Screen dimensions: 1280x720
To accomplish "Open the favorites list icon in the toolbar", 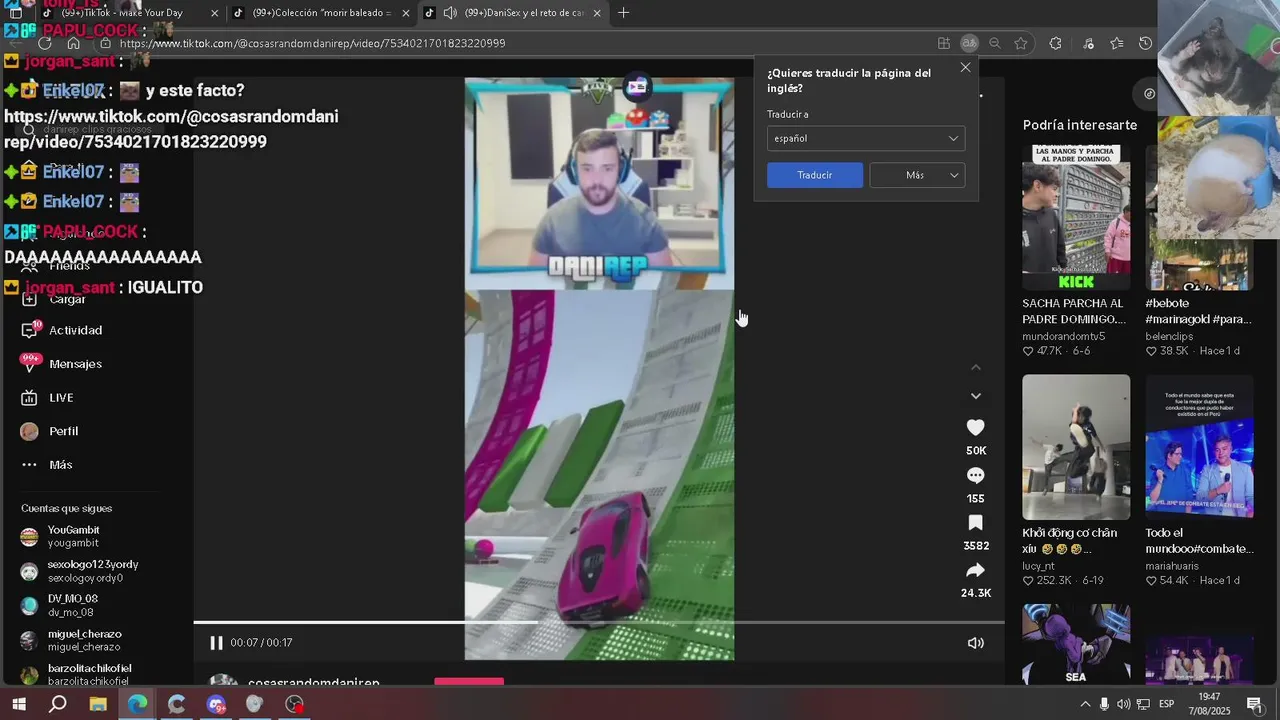I will point(1117,43).
